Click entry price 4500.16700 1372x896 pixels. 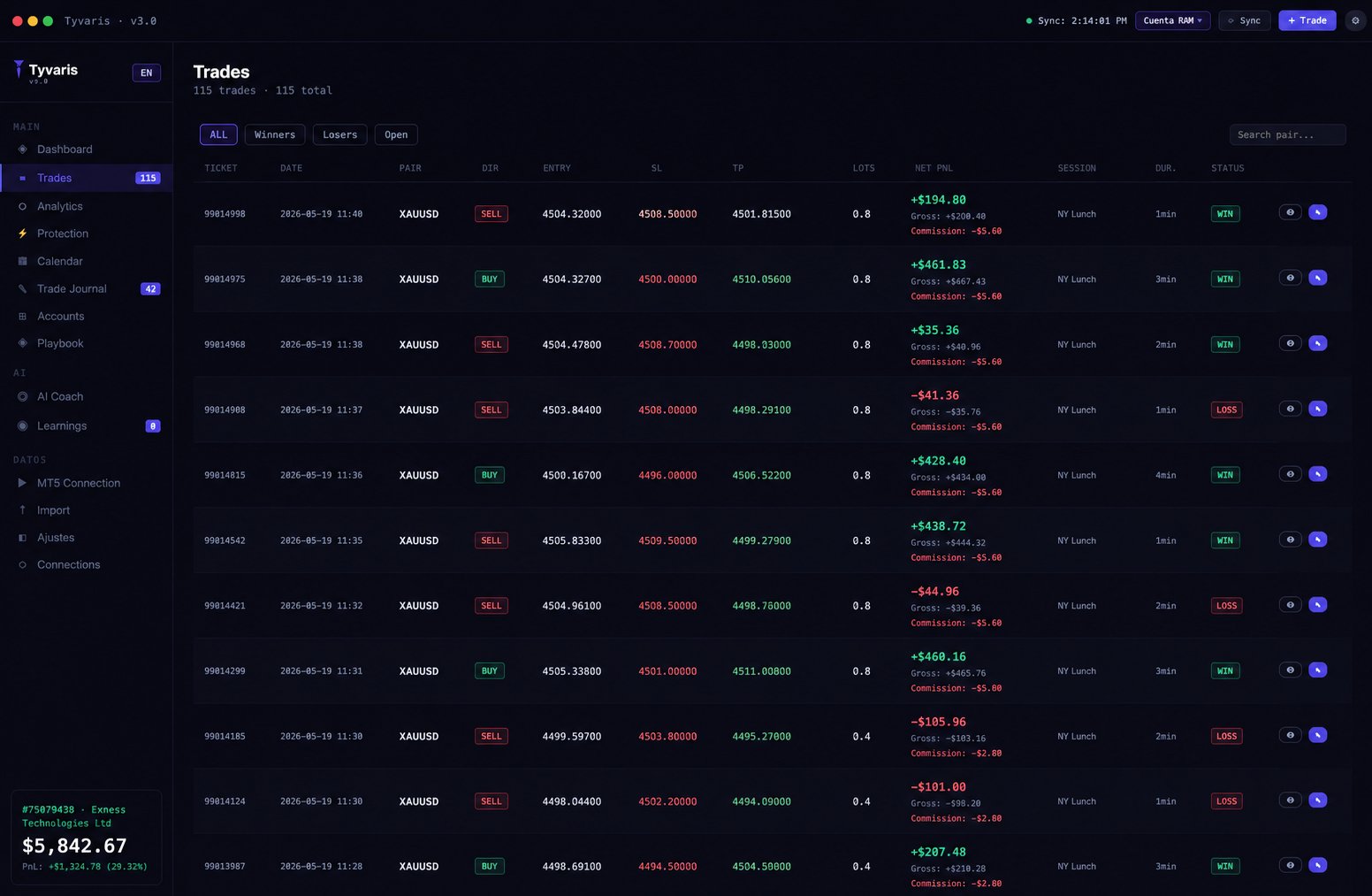point(571,475)
